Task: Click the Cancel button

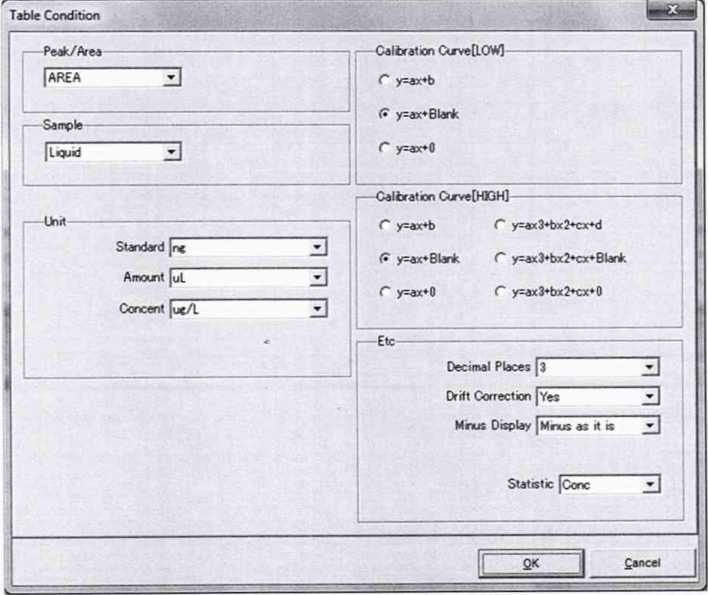Action: point(641,563)
